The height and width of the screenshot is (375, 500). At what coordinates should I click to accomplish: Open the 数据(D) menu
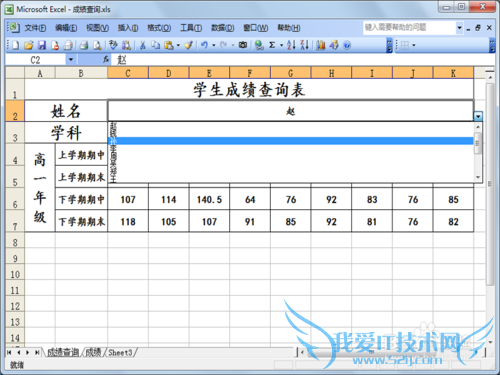coord(222,28)
